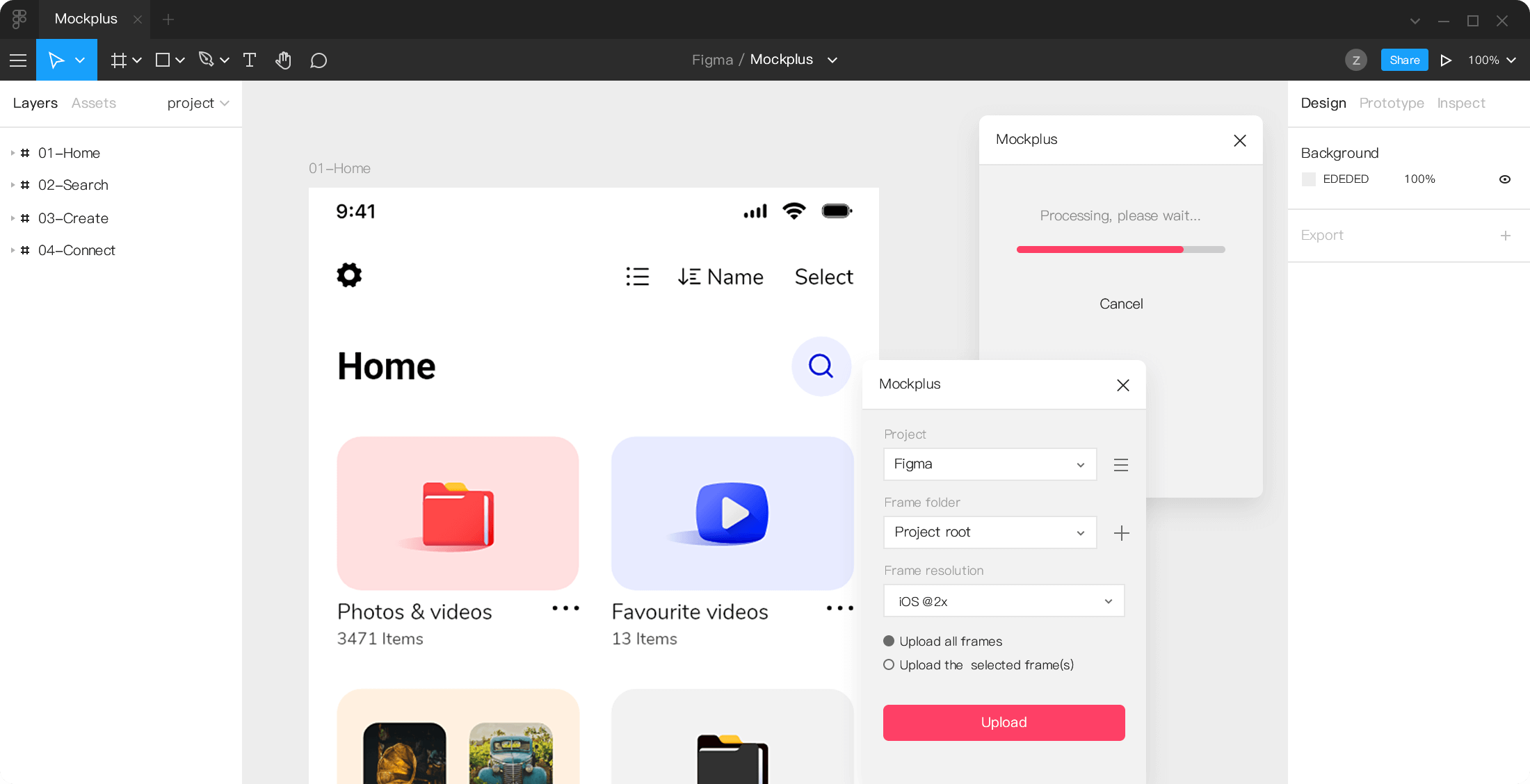Click the plus icon beside Frame folder
The image size is (1530, 784).
click(1121, 533)
